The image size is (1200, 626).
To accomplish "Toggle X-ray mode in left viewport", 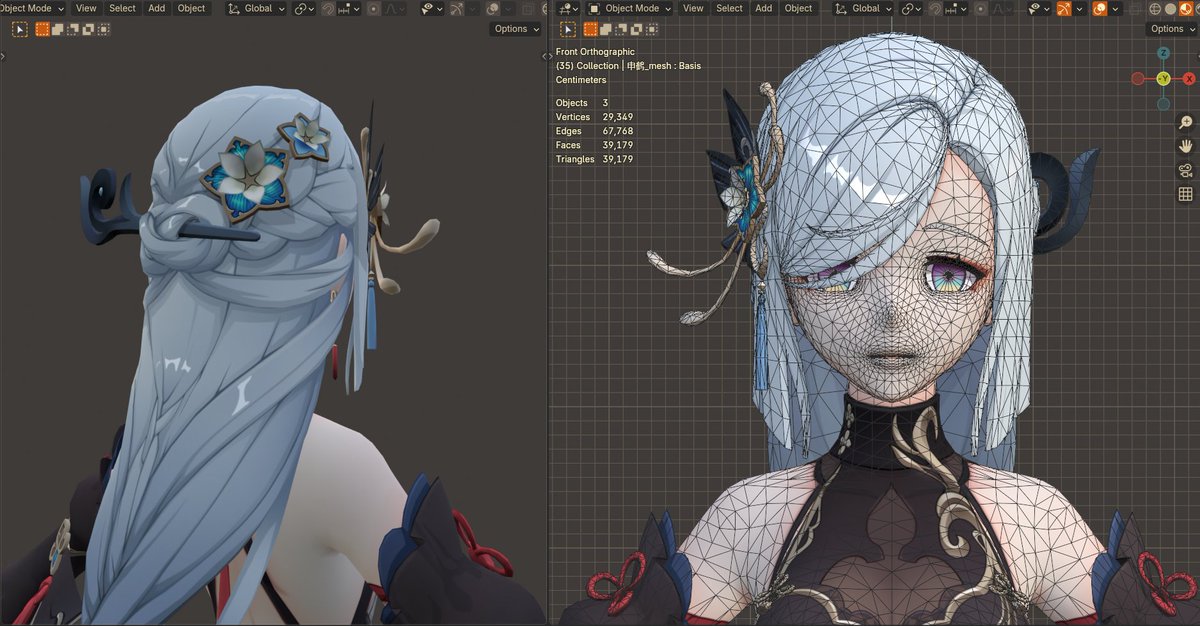I will tap(527, 8).
